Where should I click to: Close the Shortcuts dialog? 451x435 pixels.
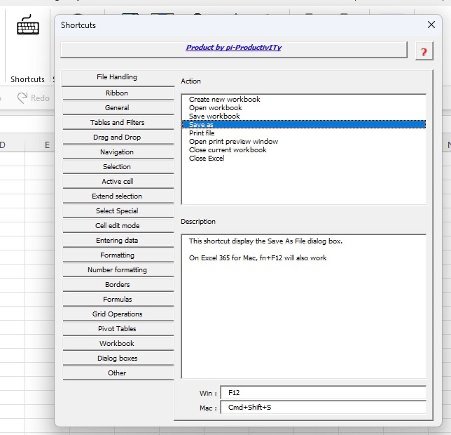431,25
